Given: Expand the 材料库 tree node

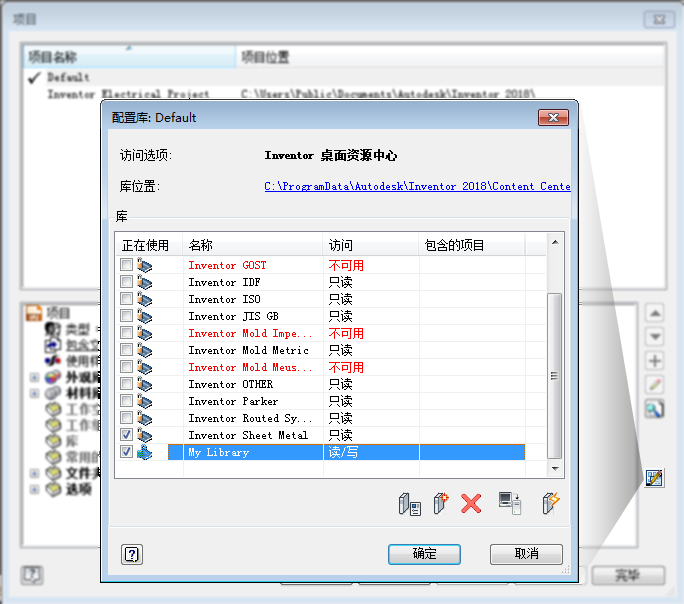Looking at the screenshot, I should pos(34,393).
